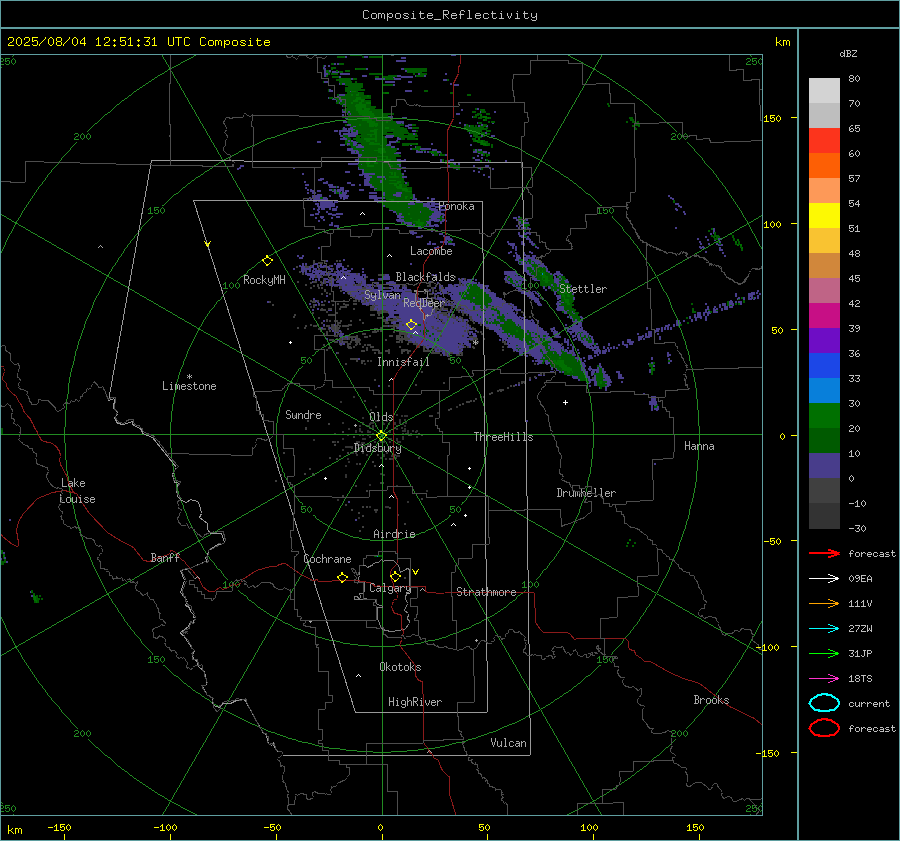Pick the magenta swatch on dBZ scale
Screen dimensions: 900x841
[x=824, y=316]
